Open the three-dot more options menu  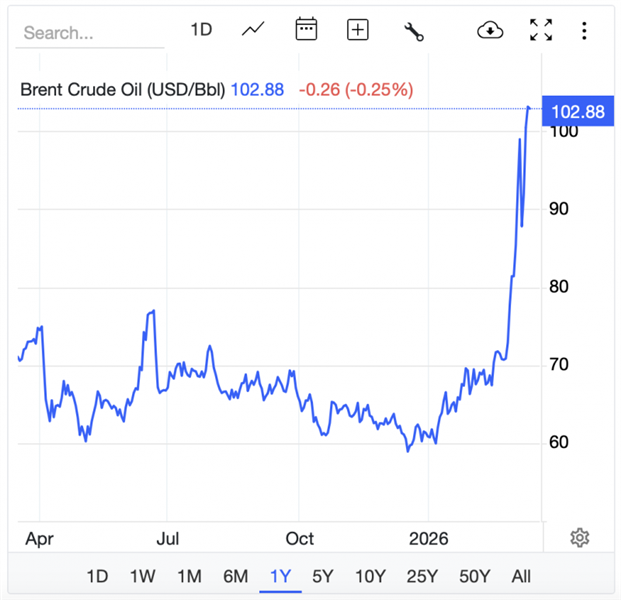coord(584,30)
